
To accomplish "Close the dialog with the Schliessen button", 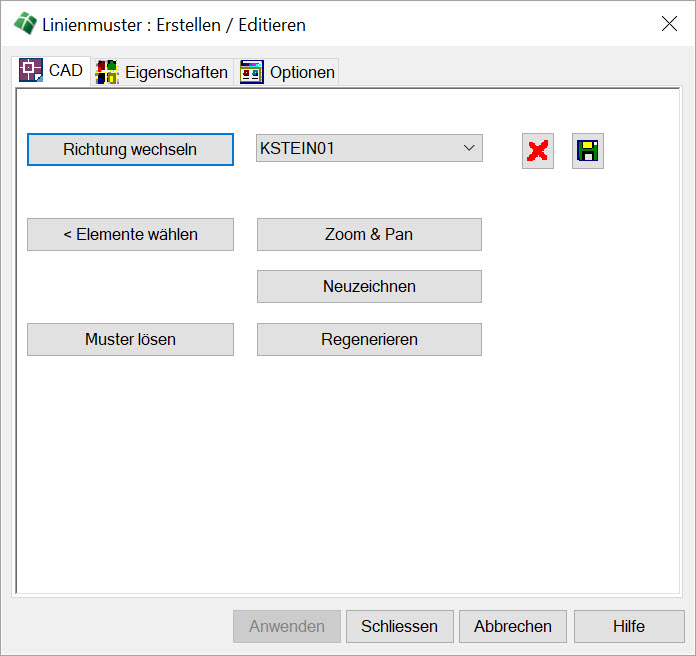I will (400, 626).
